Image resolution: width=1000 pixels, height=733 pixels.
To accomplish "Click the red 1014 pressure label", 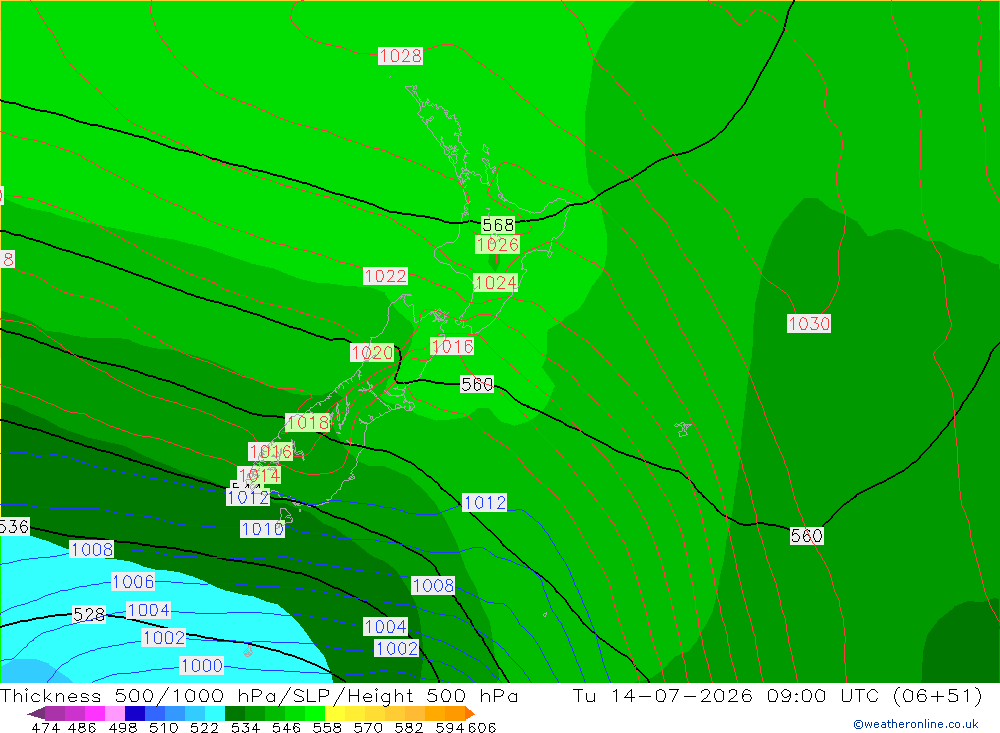I will click(x=259, y=475).
